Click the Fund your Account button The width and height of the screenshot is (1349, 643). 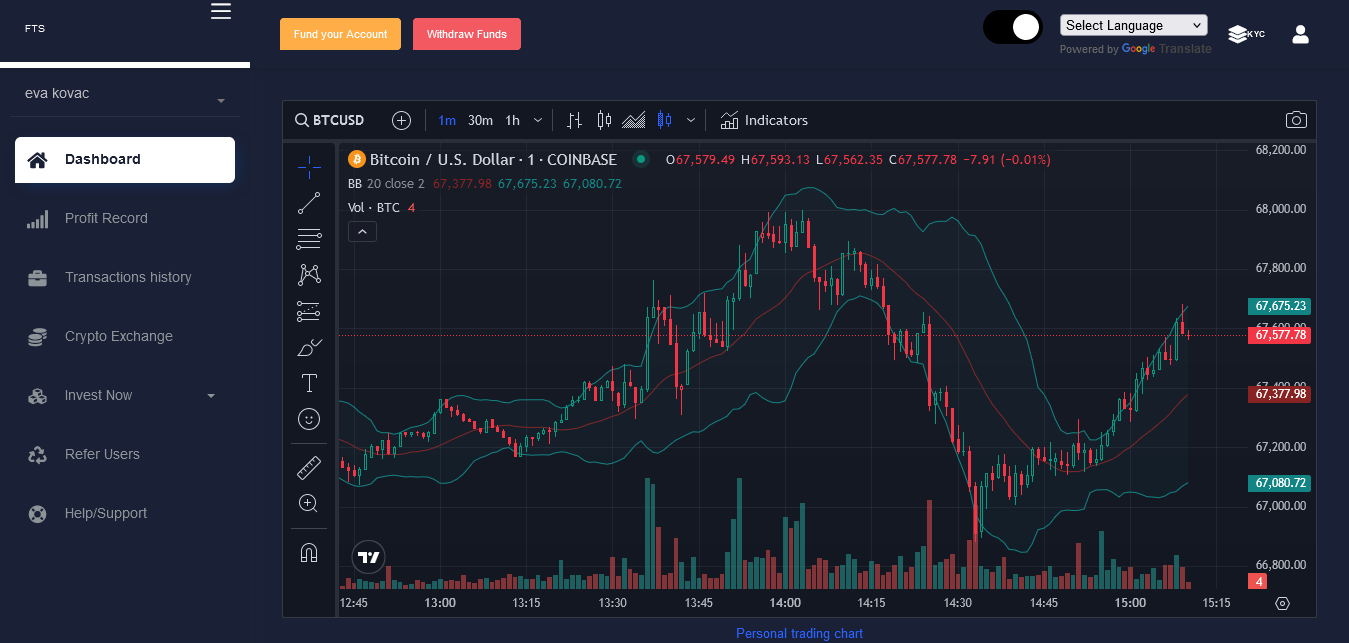(340, 34)
